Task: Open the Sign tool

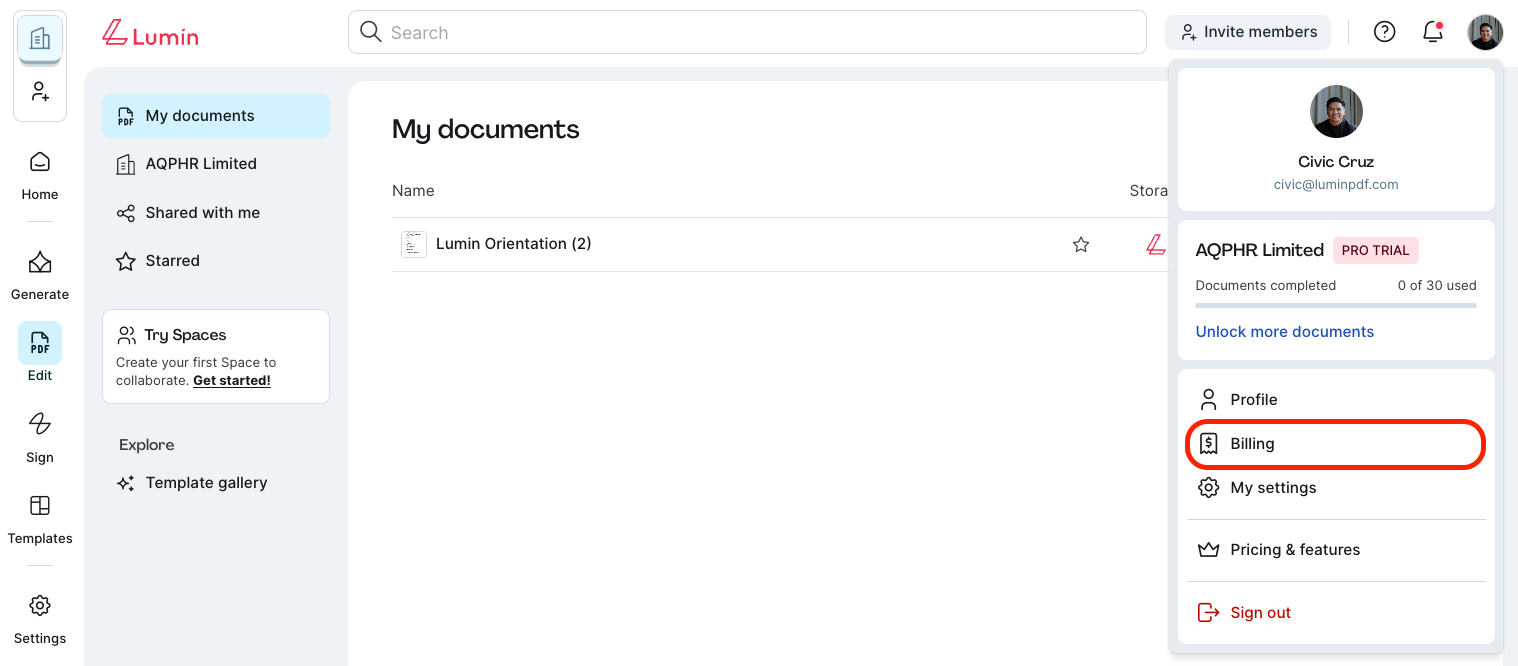Action: (x=40, y=436)
